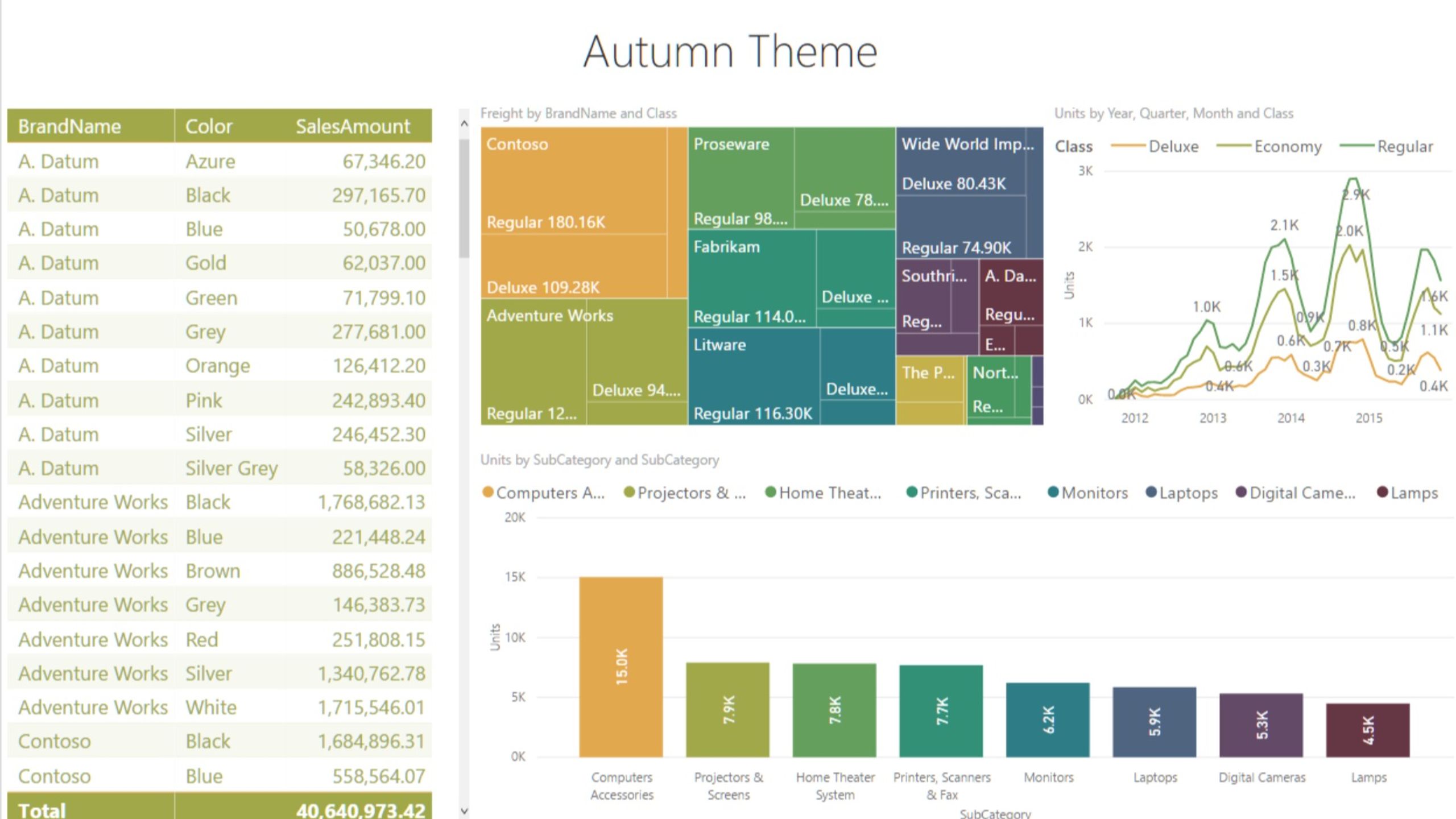Image resolution: width=1456 pixels, height=819 pixels.
Task: Sort by the BrandName column header
Action: [69, 126]
